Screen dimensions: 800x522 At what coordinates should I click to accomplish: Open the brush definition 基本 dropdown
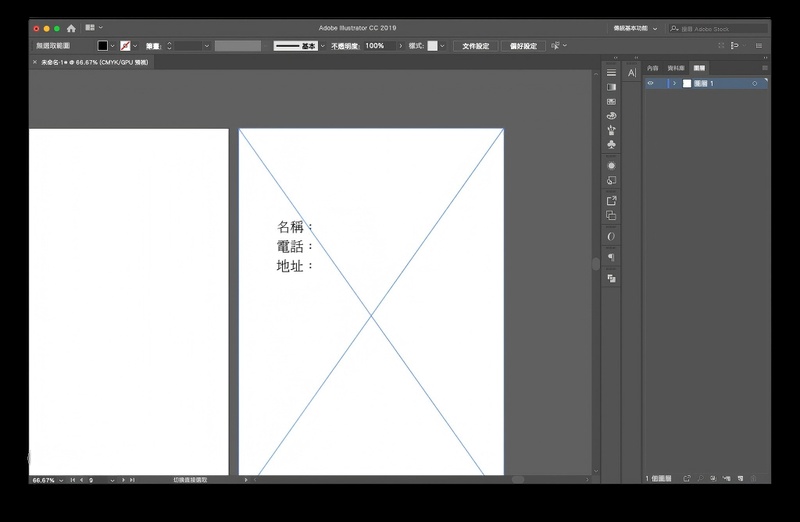click(322, 46)
